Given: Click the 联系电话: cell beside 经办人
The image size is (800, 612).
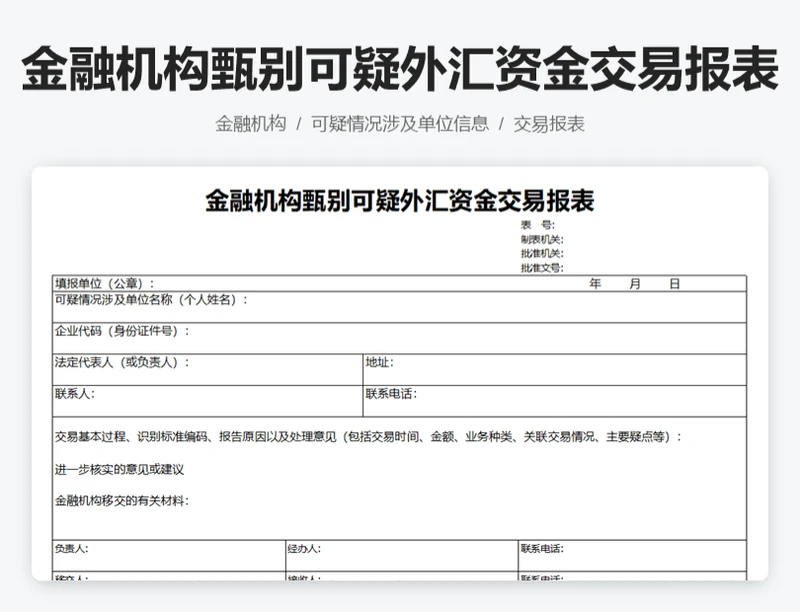Looking at the screenshot, I should pyautogui.click(x=633, y=555).
